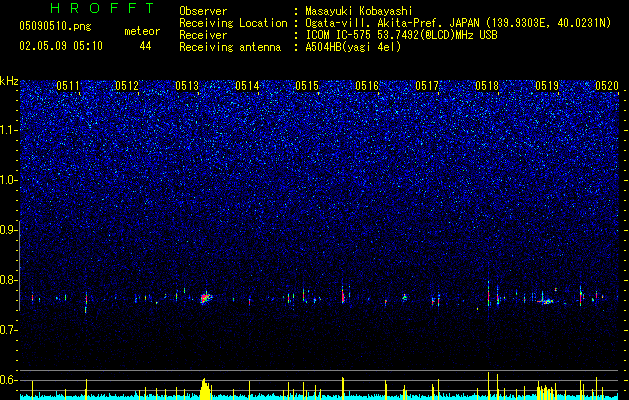The height and width of the screenshot is (400, 629).
Task: Select the meteor count 44
Action: (x=145, y=47)
